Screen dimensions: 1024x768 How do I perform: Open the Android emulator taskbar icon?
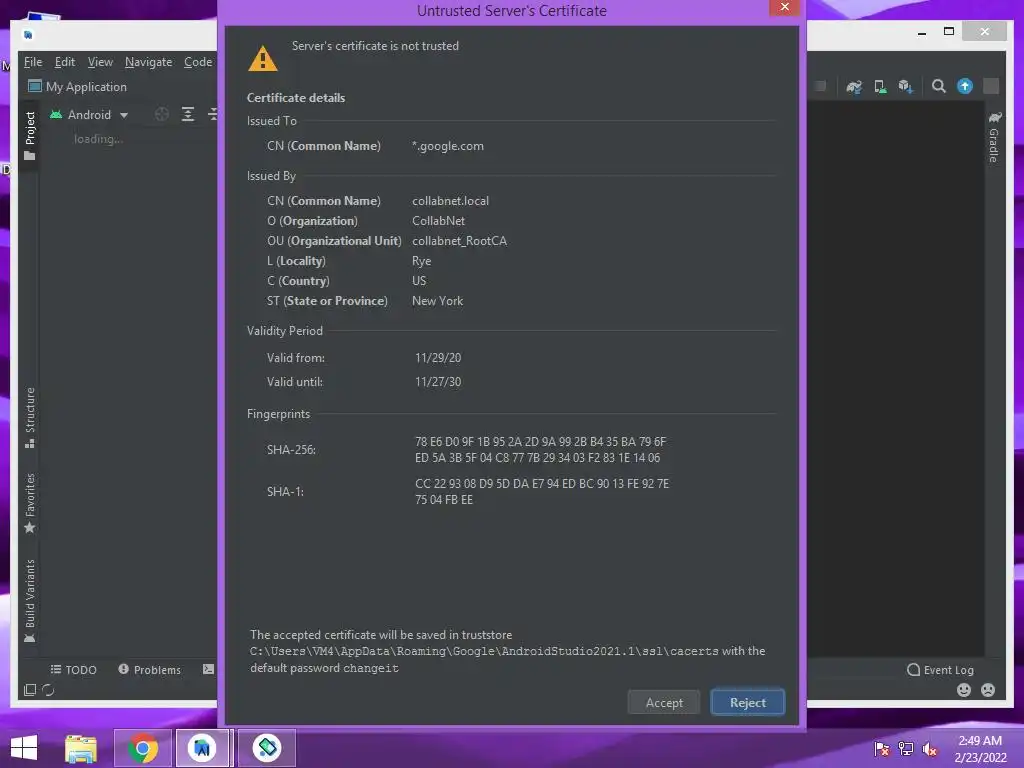(x=267, y=748)
